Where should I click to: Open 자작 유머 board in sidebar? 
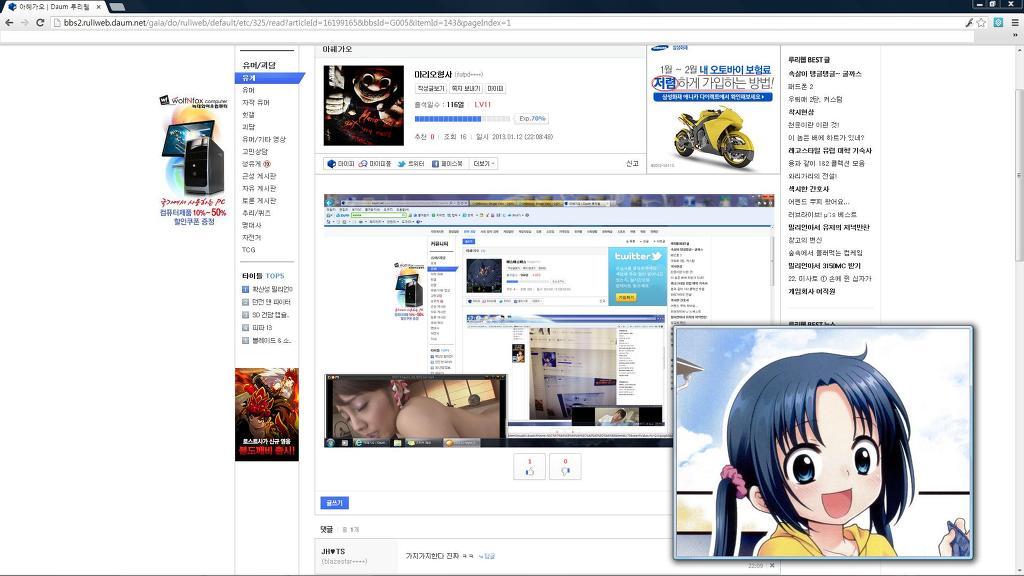coord(256,102)
